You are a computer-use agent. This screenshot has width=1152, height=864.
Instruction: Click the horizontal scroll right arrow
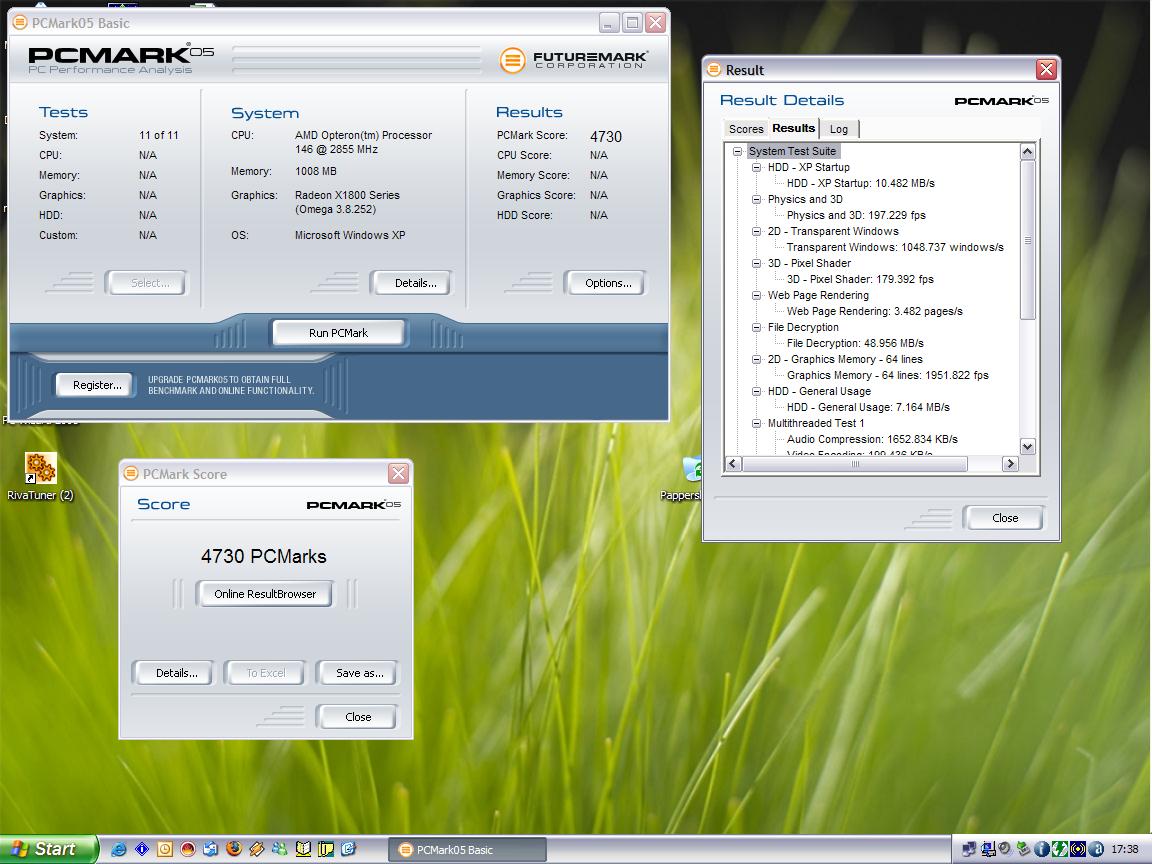pos(1010,464)
